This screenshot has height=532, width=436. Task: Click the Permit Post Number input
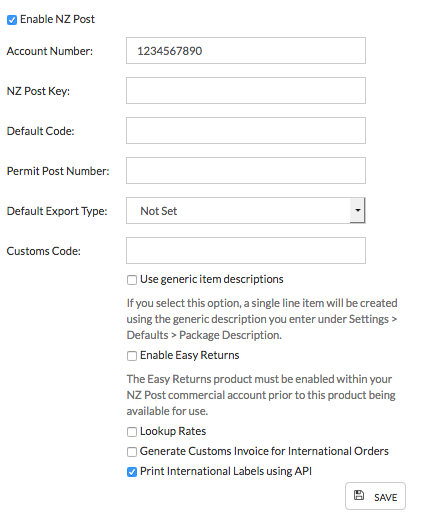246,170
